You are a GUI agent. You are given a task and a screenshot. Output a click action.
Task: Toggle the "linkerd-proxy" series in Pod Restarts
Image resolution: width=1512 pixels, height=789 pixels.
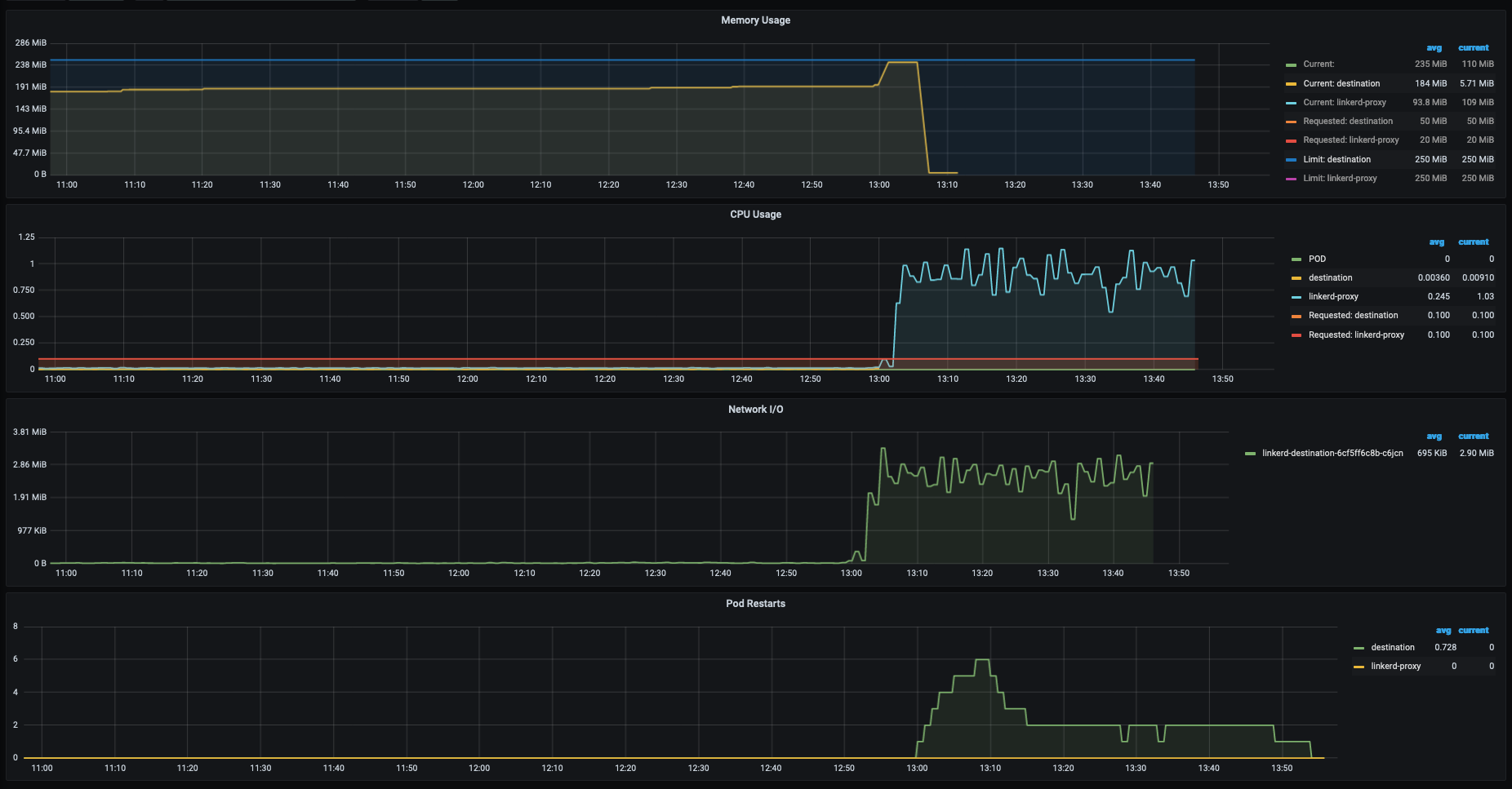(1395, 666)
